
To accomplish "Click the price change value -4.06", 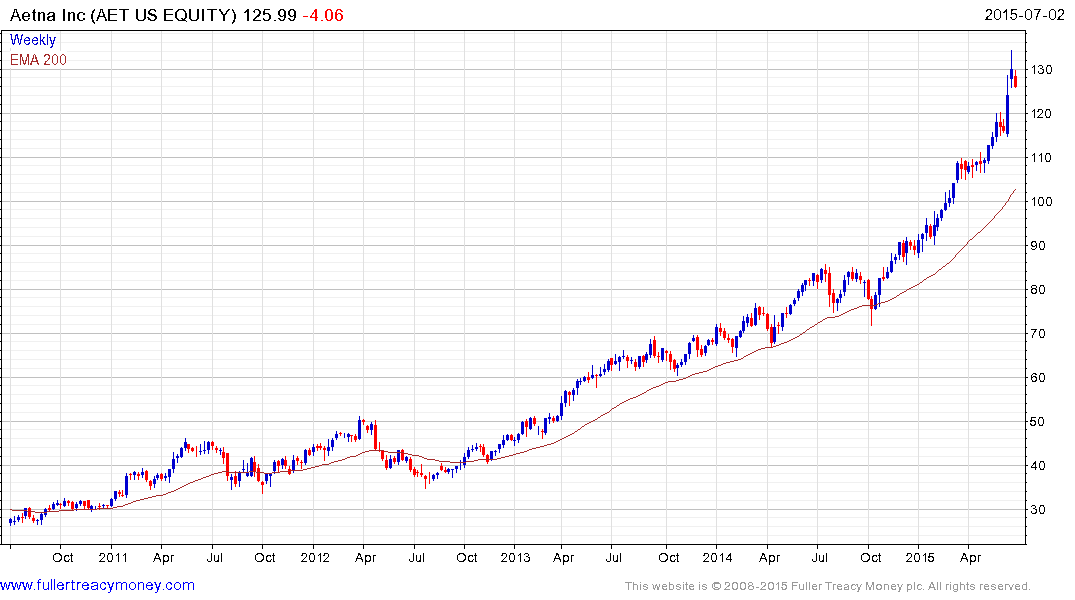I will 323,15.
